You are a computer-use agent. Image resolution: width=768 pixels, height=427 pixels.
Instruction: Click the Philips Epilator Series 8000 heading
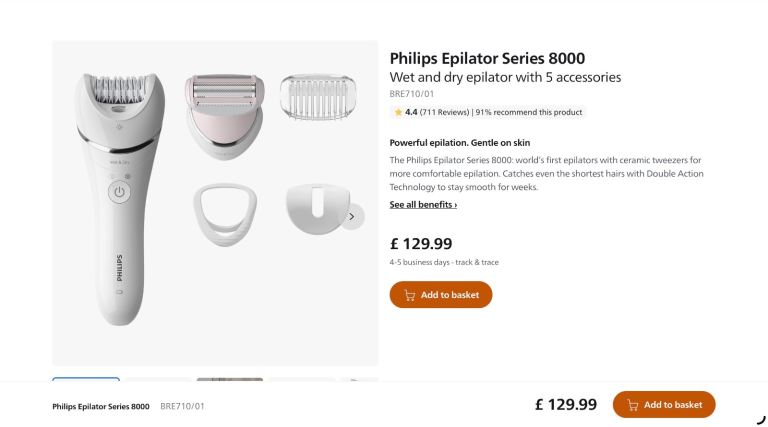click(487, 58)
